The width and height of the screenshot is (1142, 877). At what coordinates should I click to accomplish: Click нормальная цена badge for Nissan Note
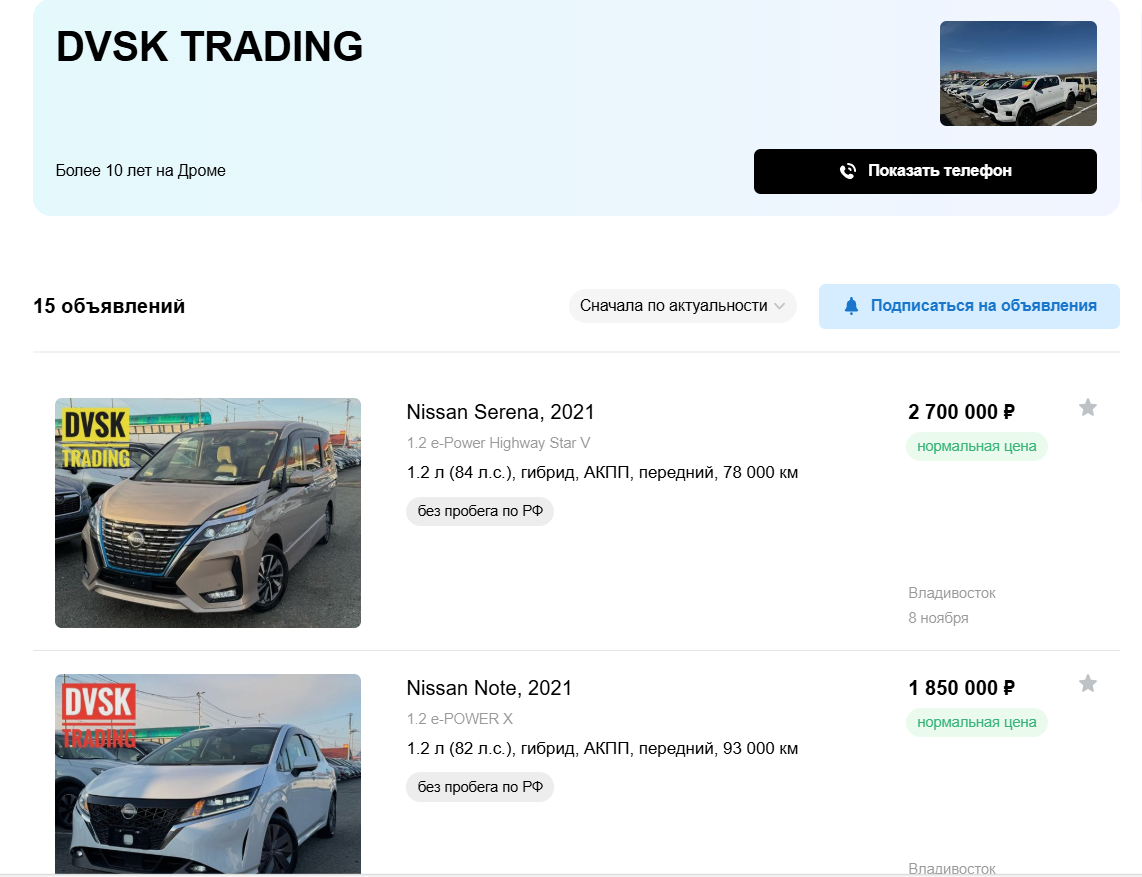click(976, 723)
